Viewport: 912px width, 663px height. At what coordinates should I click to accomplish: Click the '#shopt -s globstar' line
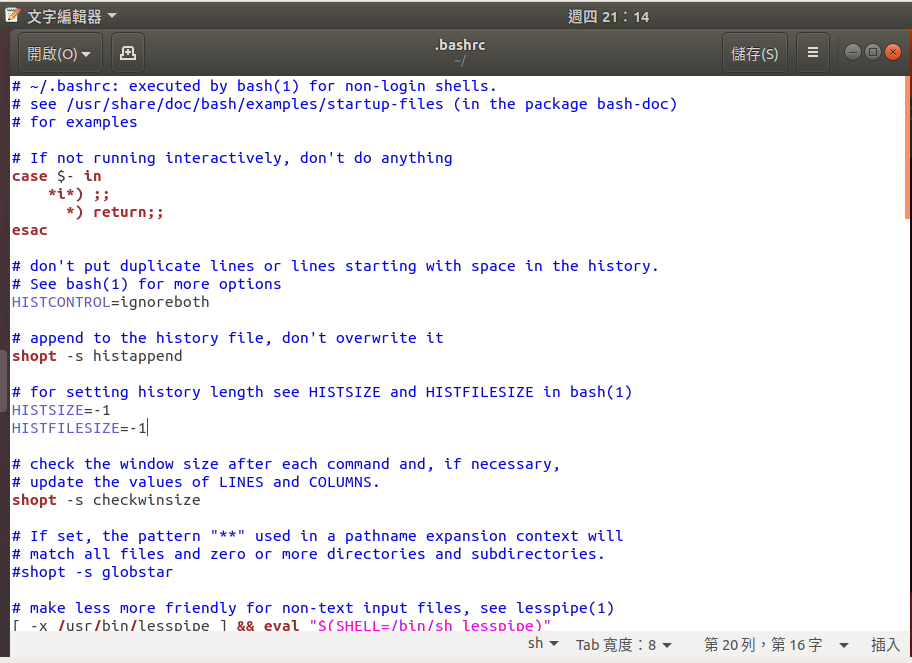(x=92, y=572)
